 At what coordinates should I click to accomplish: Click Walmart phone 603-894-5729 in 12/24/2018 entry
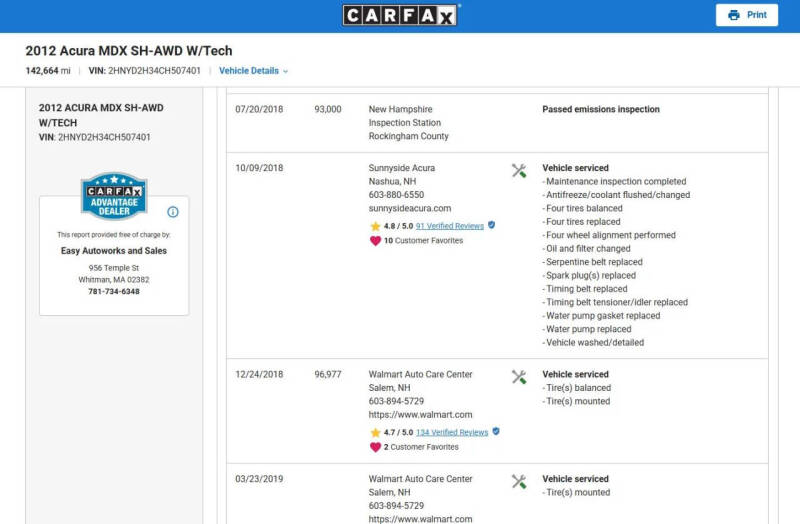396,401
